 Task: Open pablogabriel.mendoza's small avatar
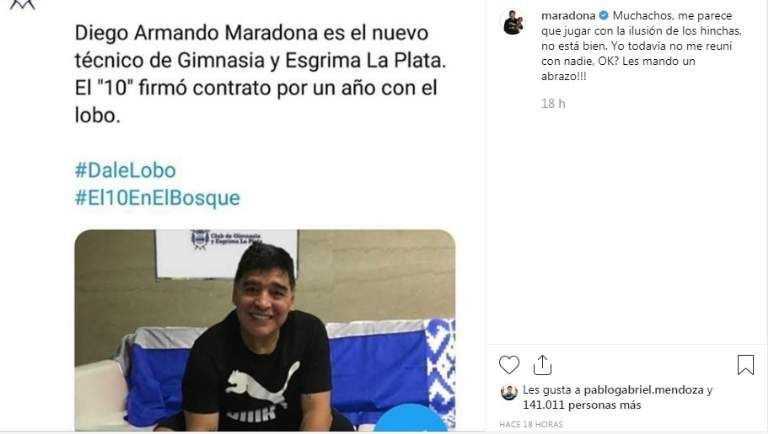[509, 392]
